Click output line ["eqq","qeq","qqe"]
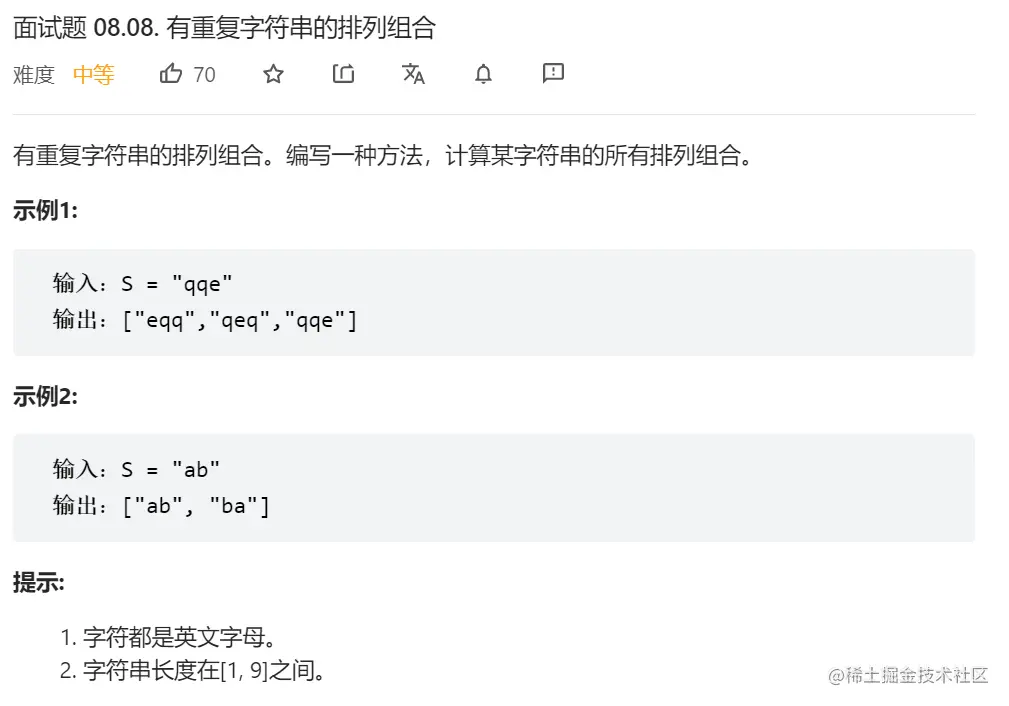This screenshot has width=1009, height=706. [205, 320]
